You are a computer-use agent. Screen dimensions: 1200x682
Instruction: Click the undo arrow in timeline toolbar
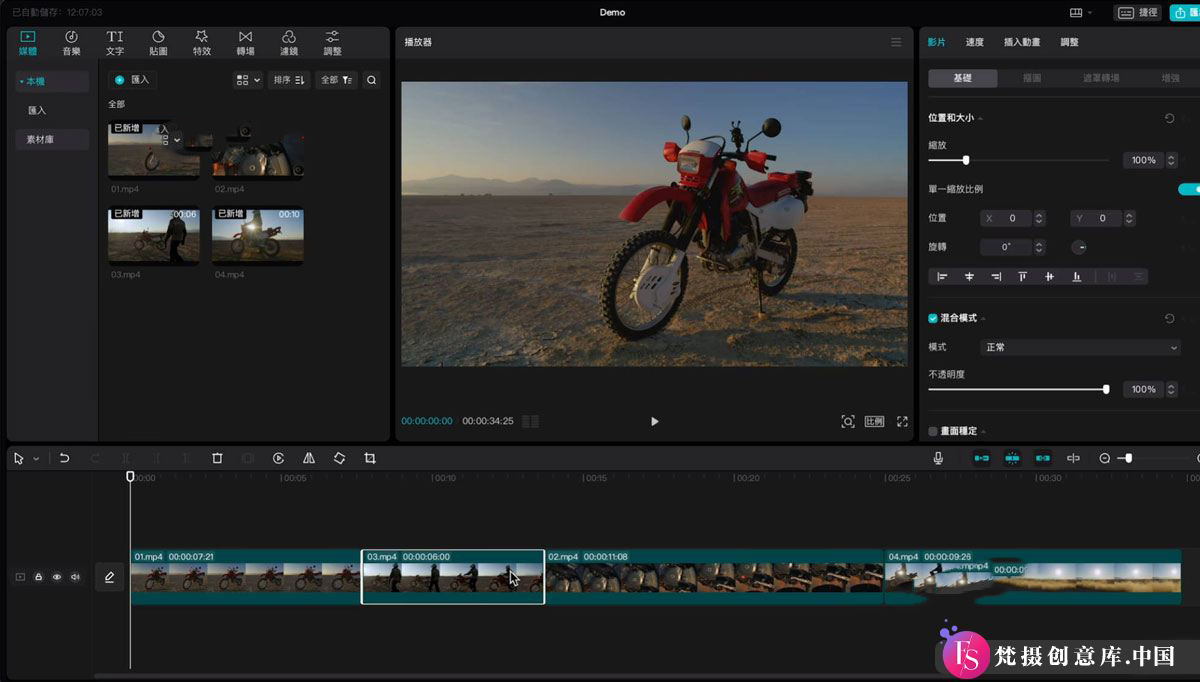(x=64, y=458)
